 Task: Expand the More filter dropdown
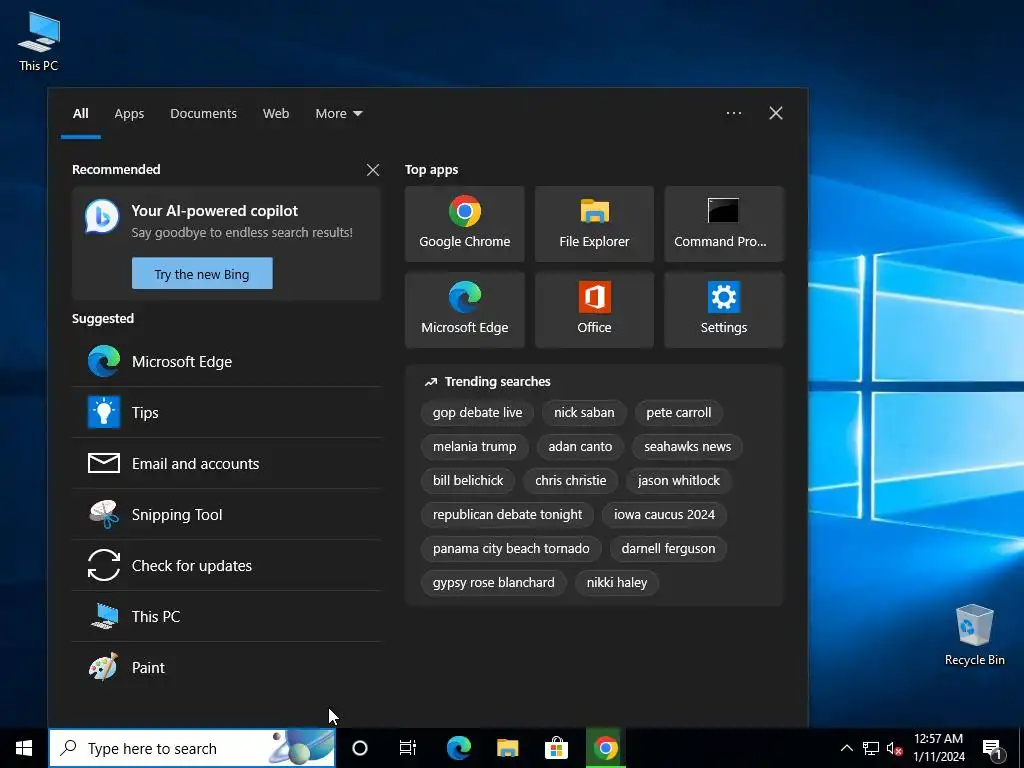pyautogui.click(x=338, y=114)
